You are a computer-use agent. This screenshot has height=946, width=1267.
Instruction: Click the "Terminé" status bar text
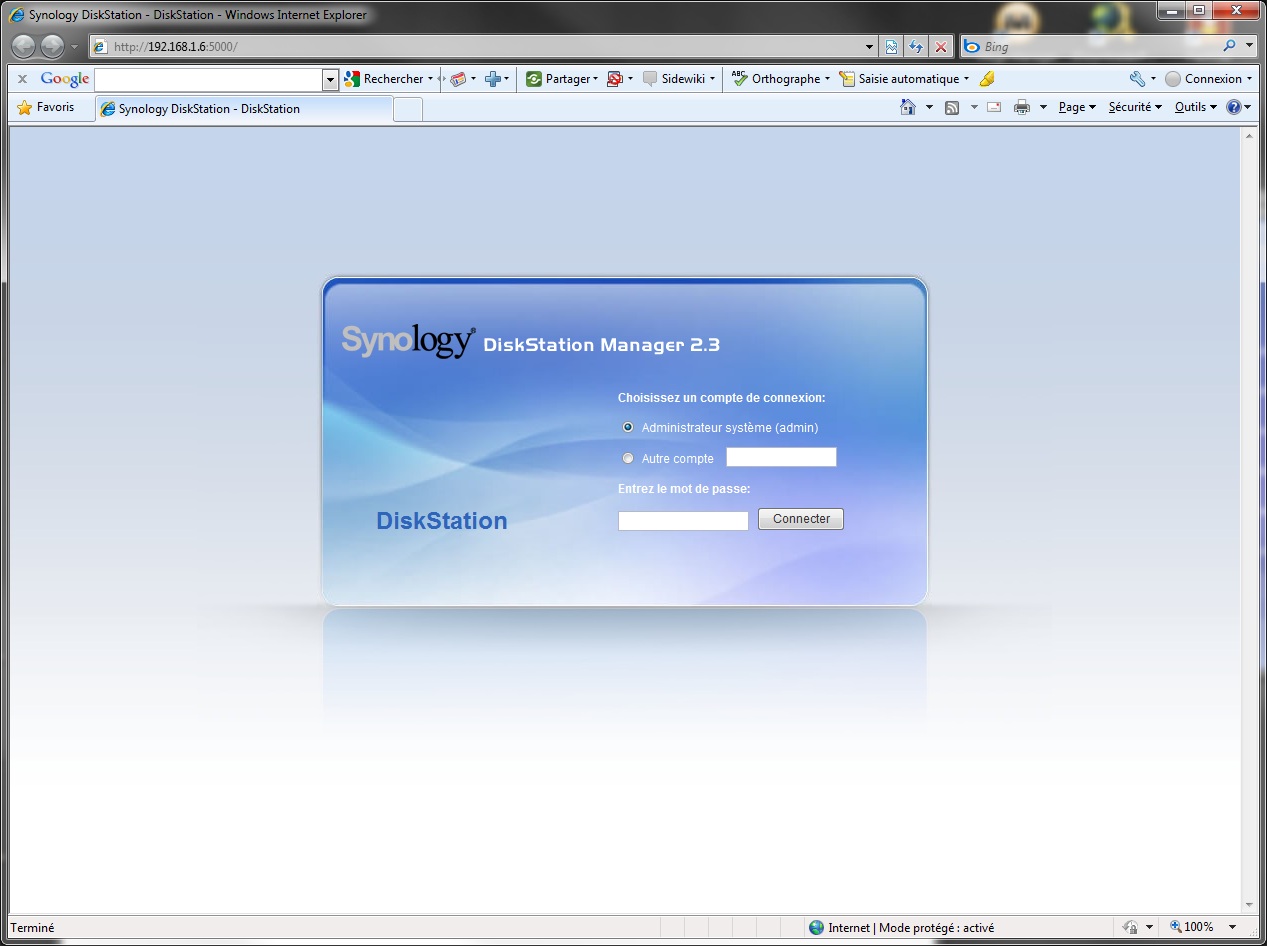click(x=32, y=928)
